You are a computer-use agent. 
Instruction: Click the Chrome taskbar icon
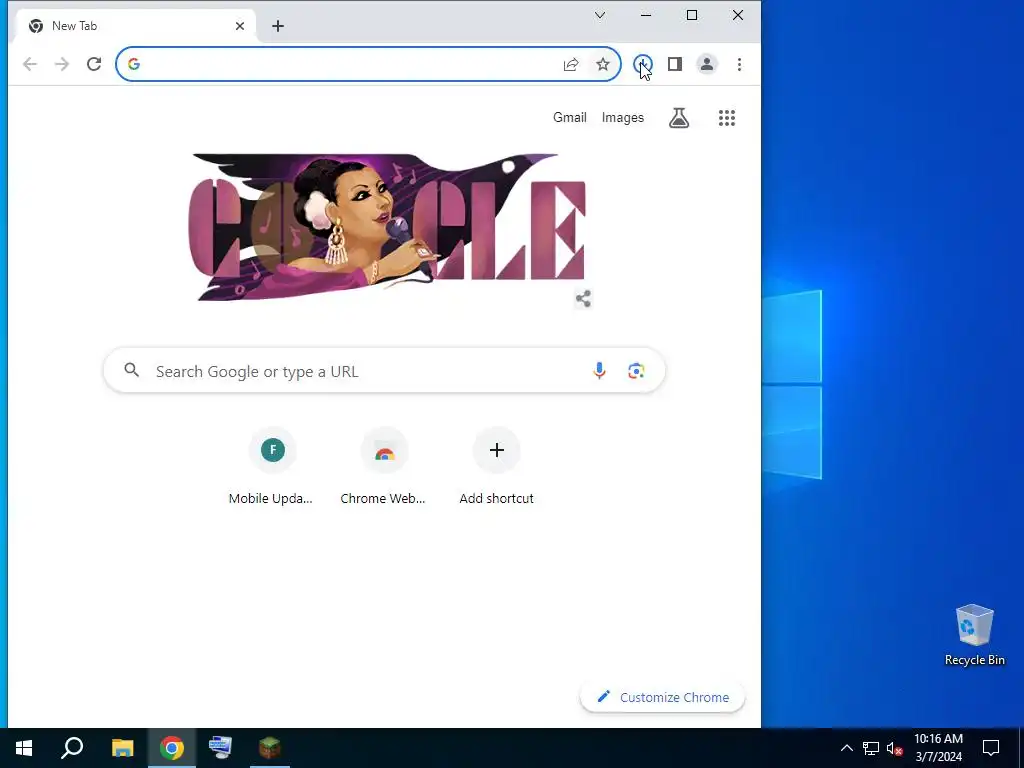[172, 748]
